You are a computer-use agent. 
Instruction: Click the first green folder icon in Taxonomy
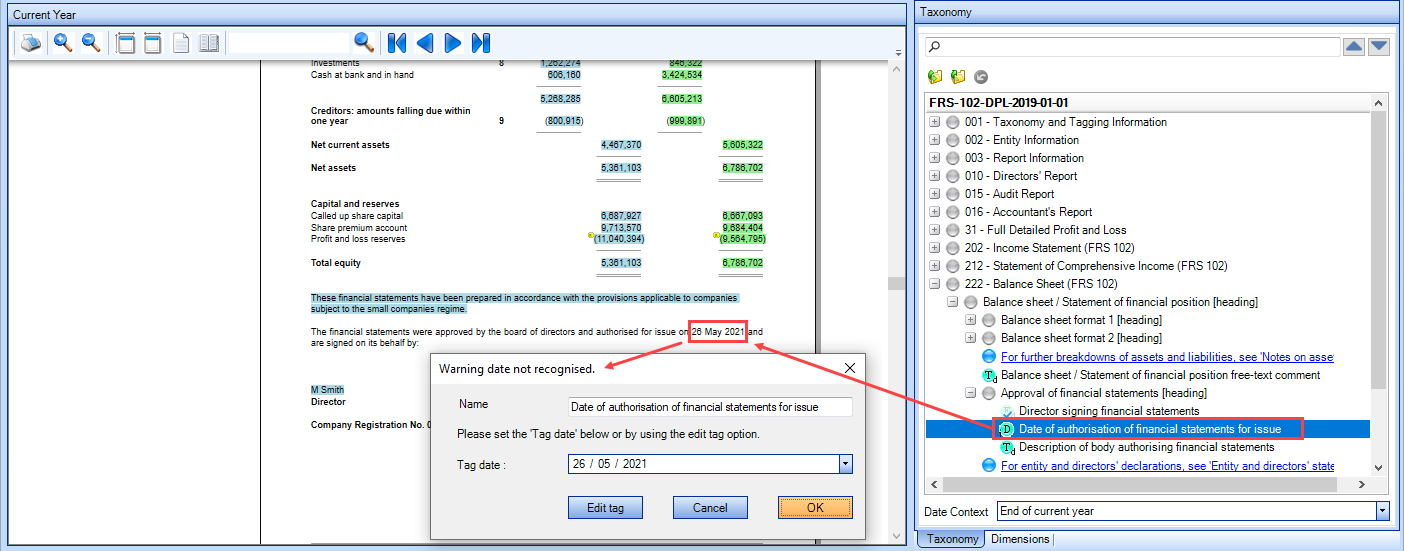[935, 77]
